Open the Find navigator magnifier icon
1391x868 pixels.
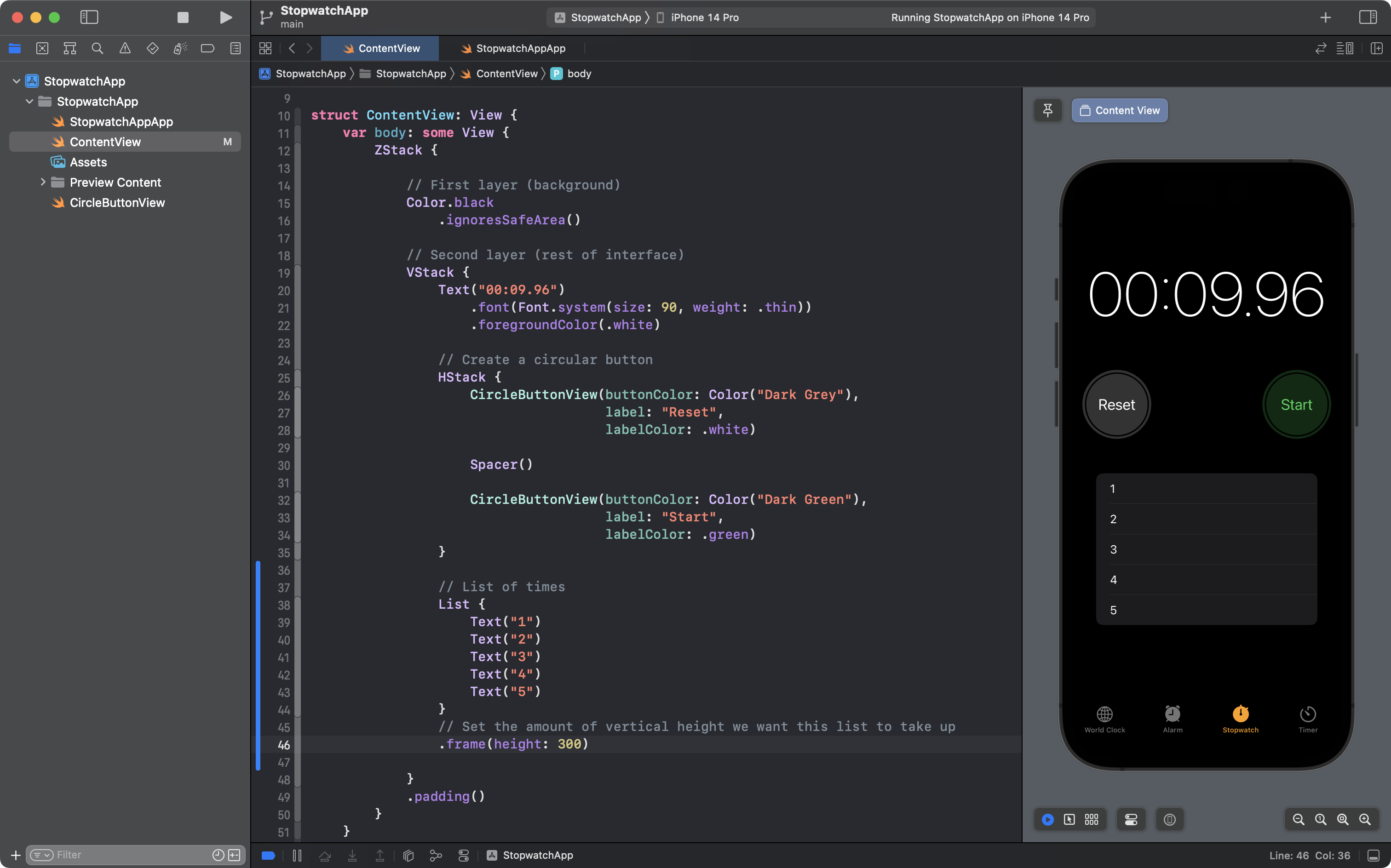97,48
